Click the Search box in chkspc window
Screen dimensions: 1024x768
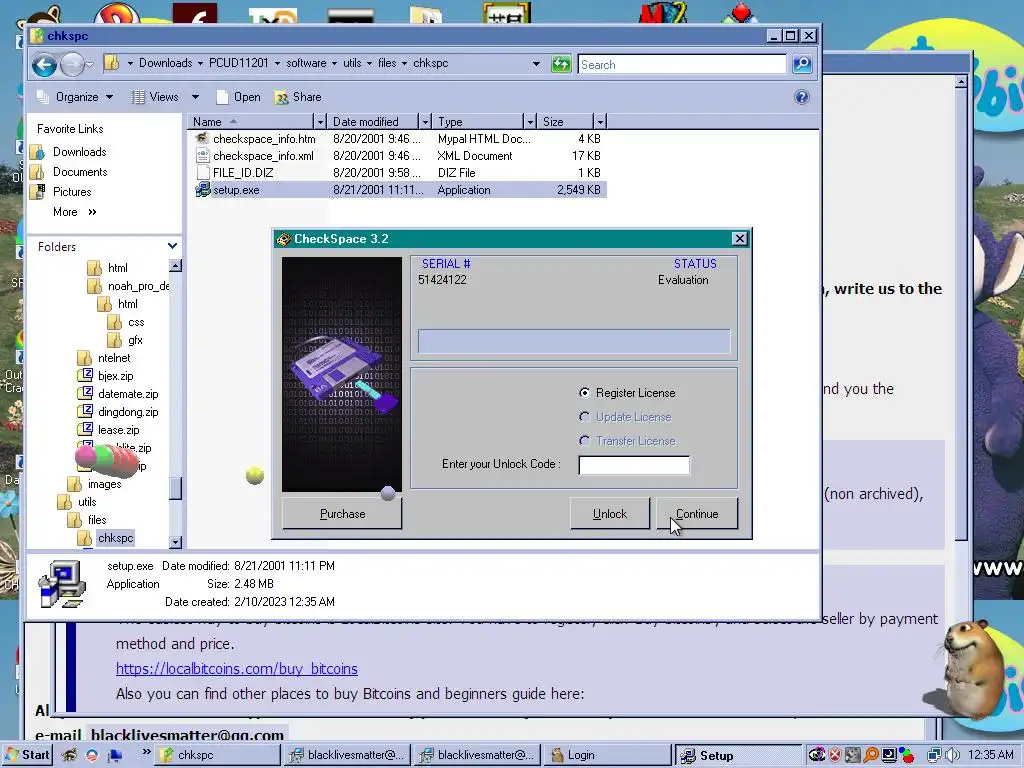(682, 64)
